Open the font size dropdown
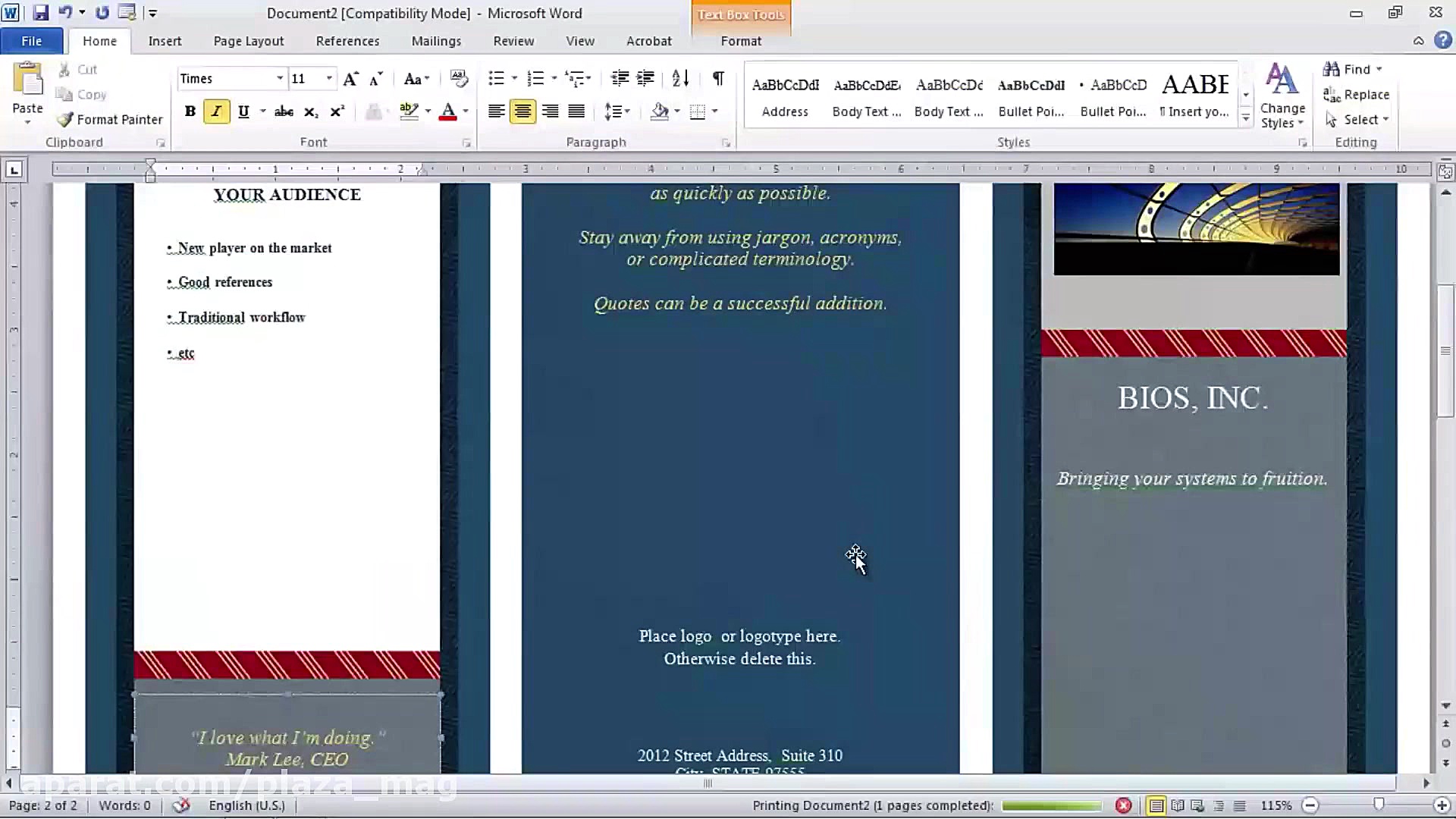 329,79
